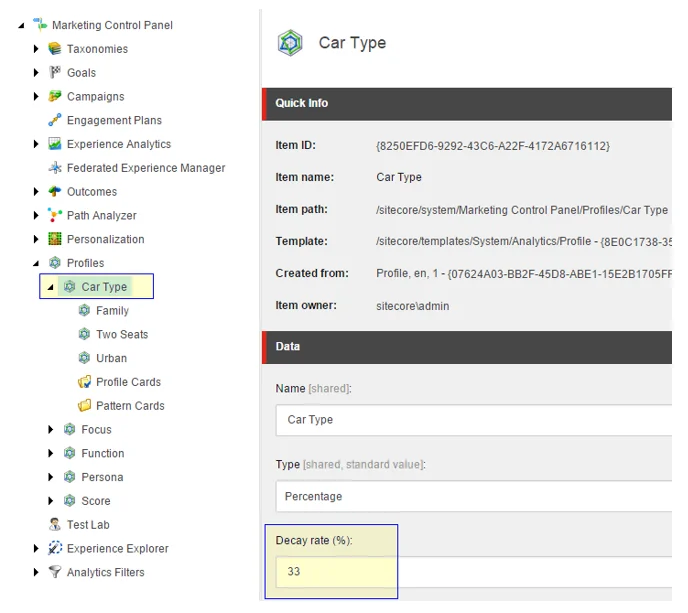
Task: Collapse the Marketing Control Panel node
Action: 21,25
